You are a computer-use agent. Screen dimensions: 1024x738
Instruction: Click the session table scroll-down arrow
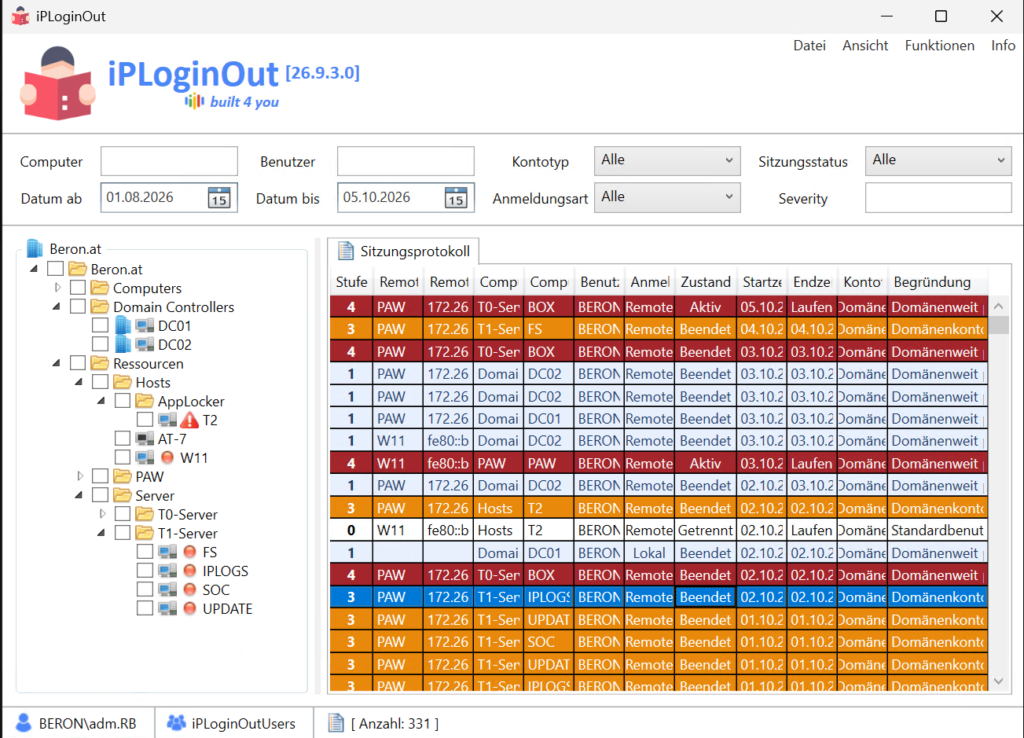tap(999, 681)
